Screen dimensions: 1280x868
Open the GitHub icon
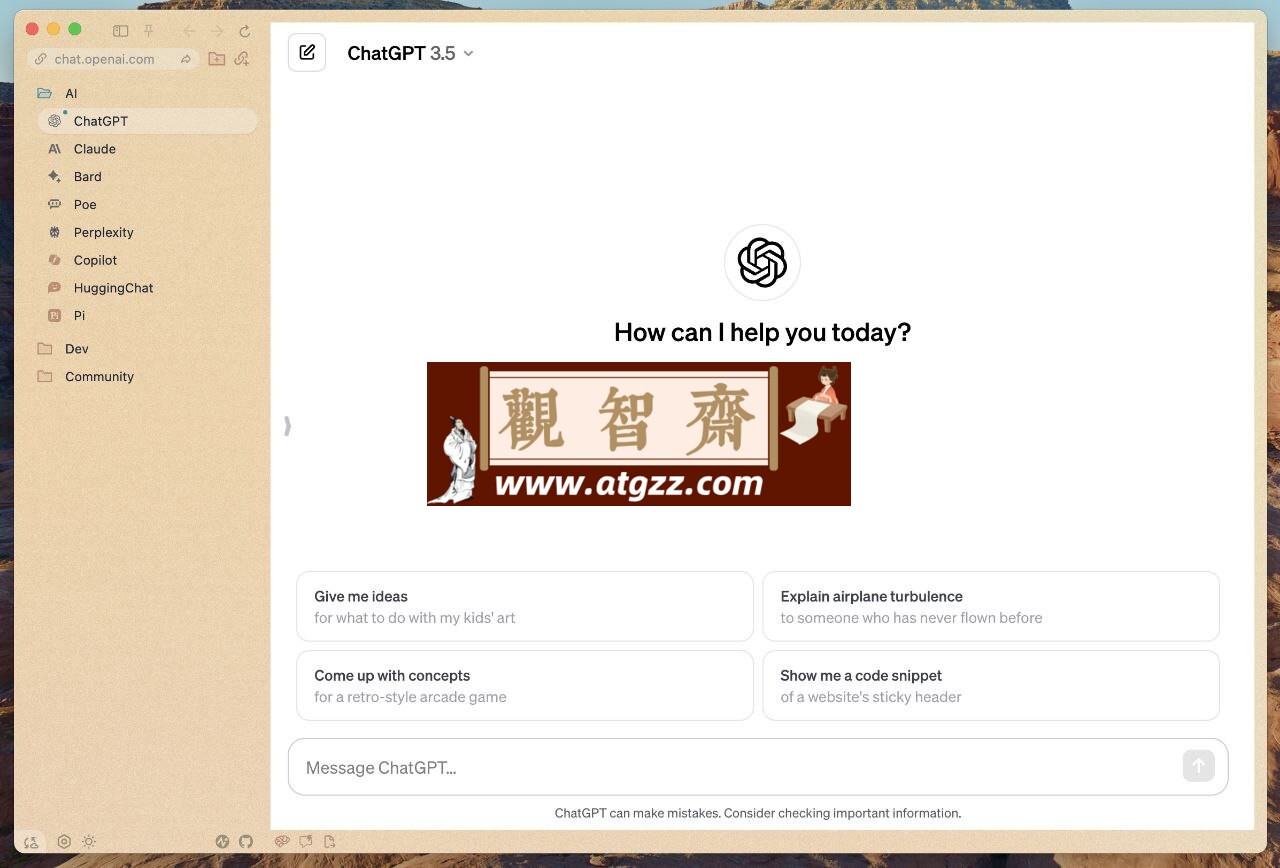246,842
